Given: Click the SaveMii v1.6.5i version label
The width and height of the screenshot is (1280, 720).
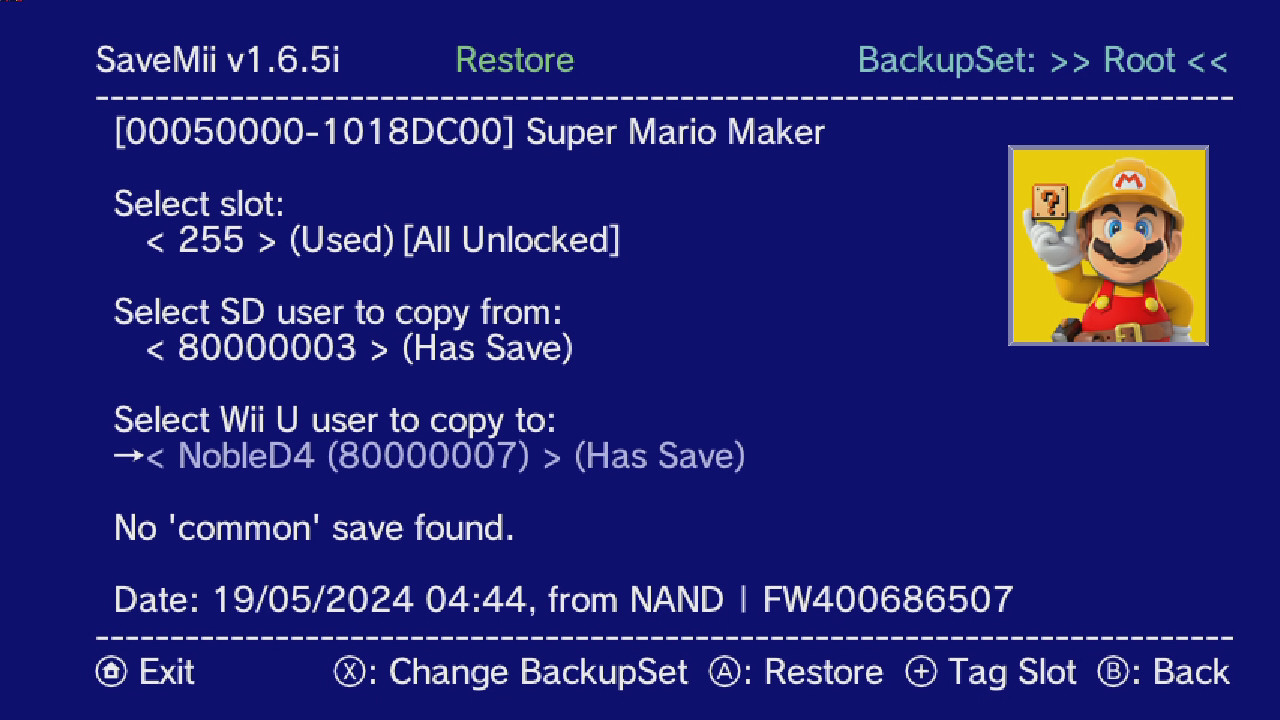Looking at the screenshot, I should [215, 60].
